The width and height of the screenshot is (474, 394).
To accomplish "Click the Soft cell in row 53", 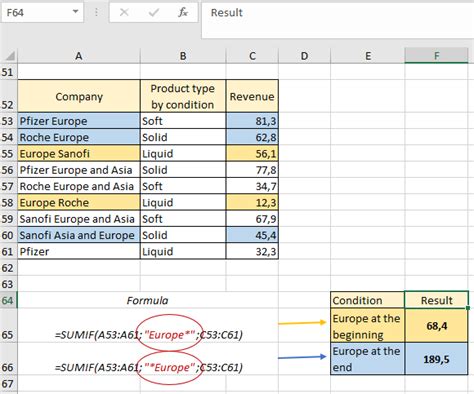I will click(183, 121).
